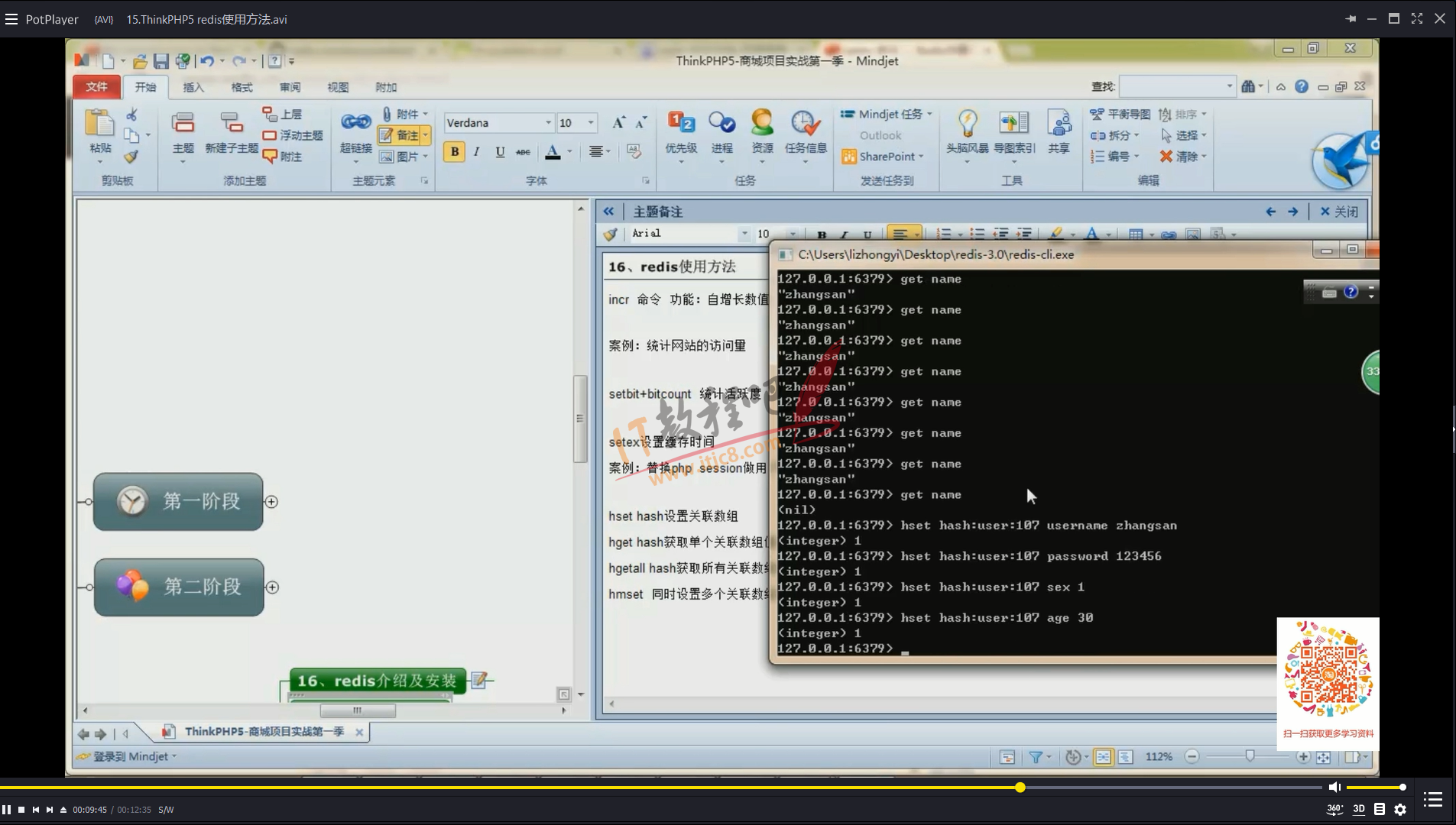Close the notes panel with 关闭
The height and width of the screenshot is (825, 1456).
1339,212
